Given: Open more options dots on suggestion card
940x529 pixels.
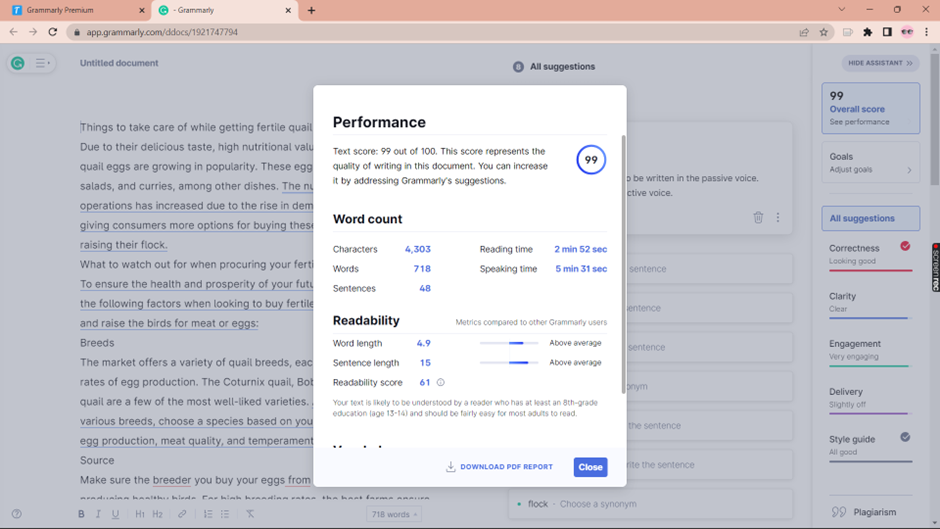Looking at the screenshot, I should point(778,217).
